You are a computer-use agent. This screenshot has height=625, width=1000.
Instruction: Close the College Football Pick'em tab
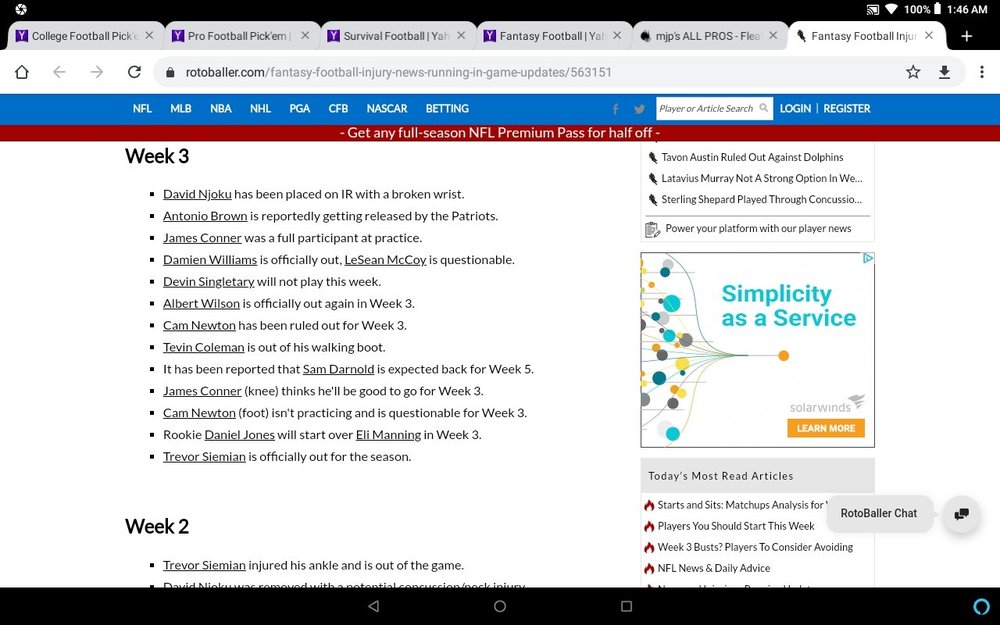pyautogui.click(x=149, y=36)
